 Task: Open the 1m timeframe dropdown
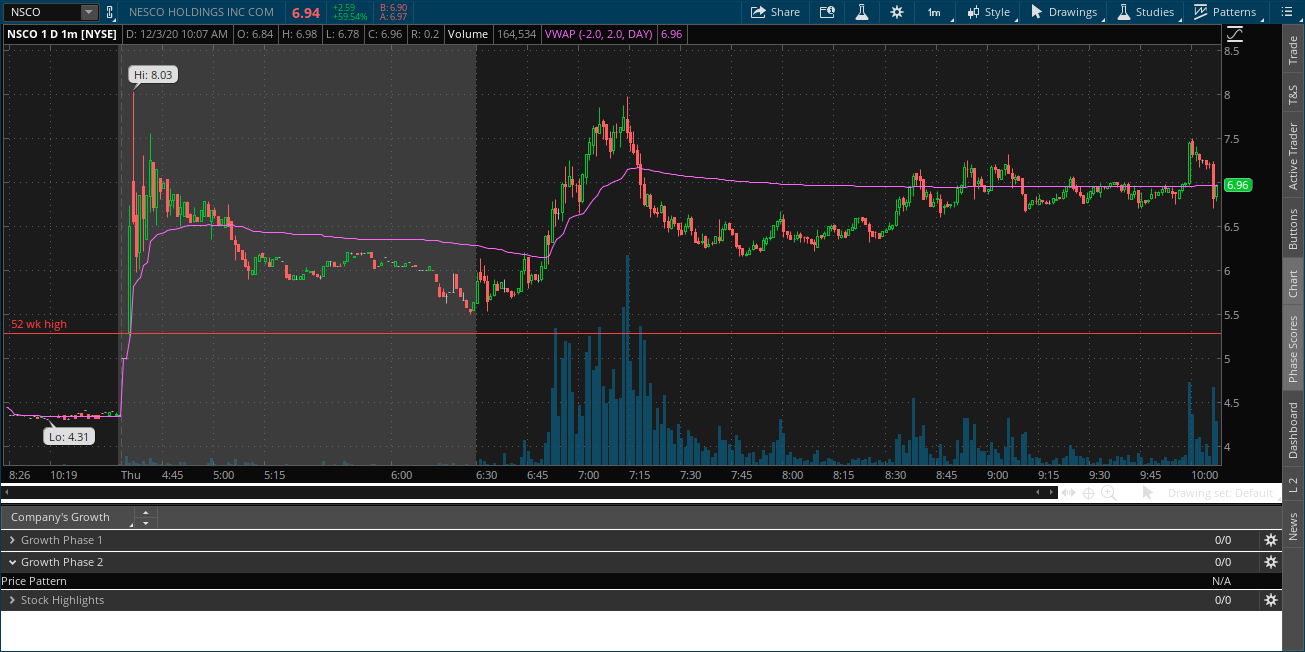933,12
